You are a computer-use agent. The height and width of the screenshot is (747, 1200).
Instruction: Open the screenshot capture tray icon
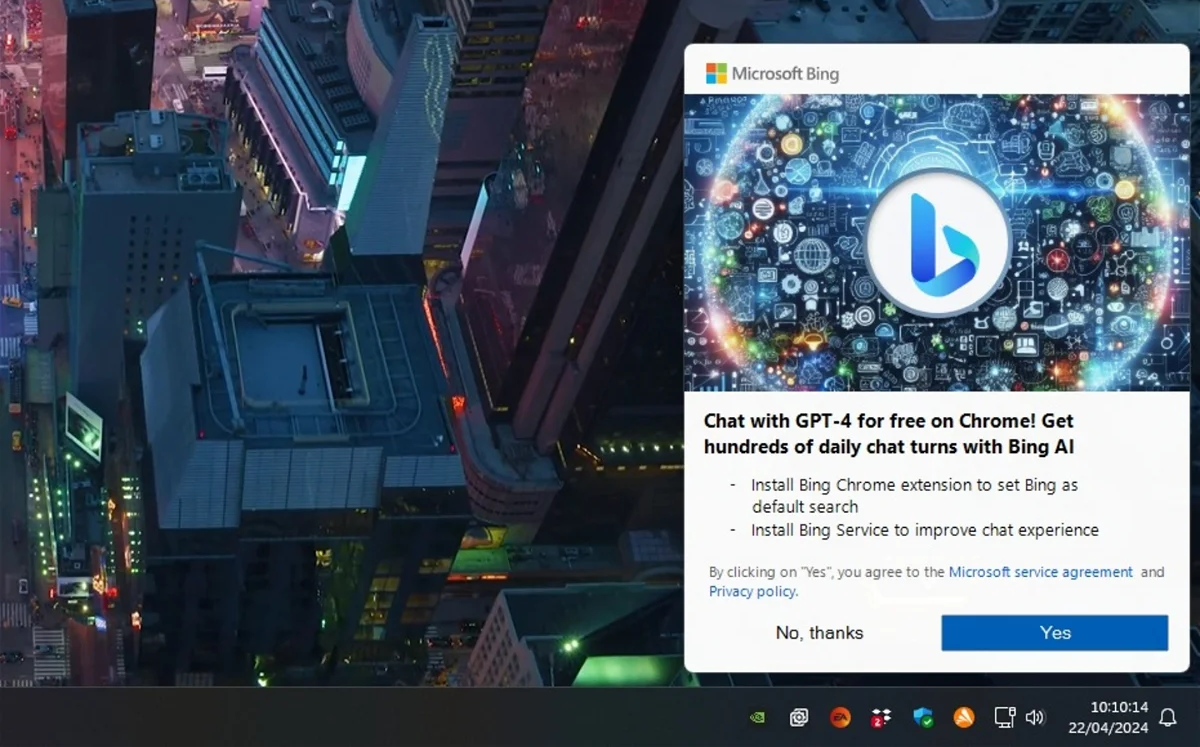pyautogui.click(x=799, y=717)
